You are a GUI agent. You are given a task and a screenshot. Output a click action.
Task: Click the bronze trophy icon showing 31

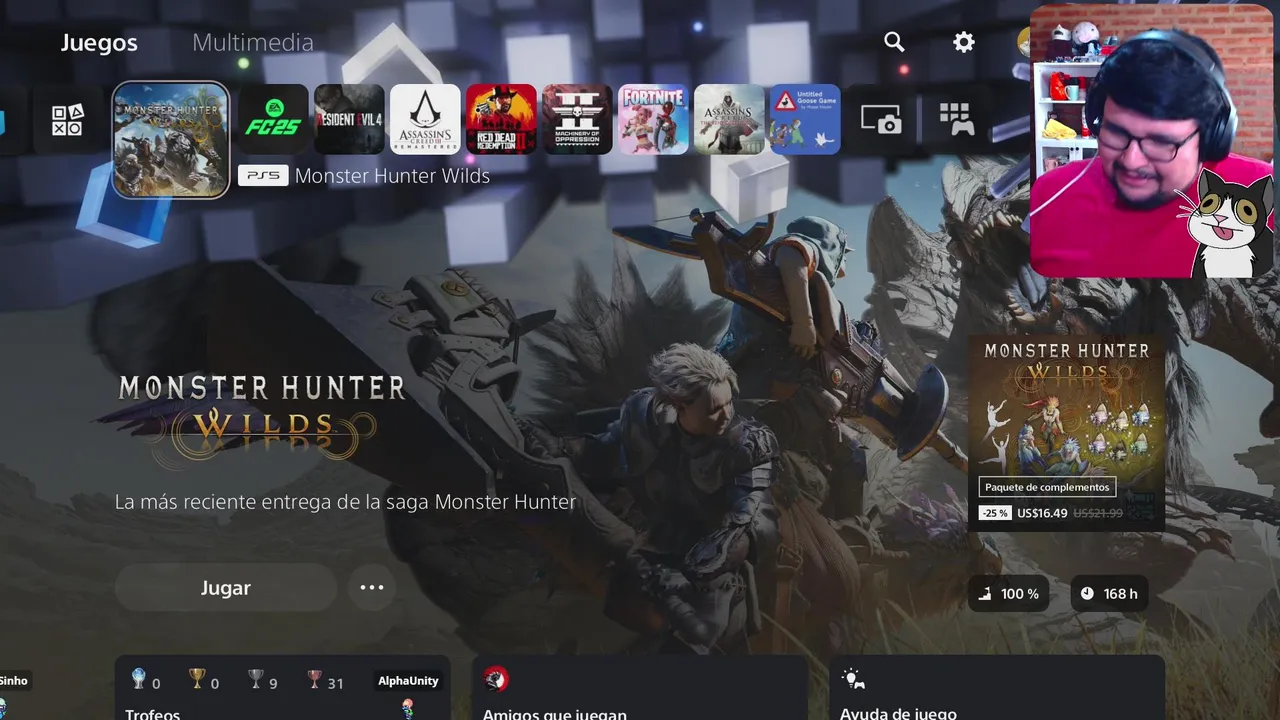point(314,680)
